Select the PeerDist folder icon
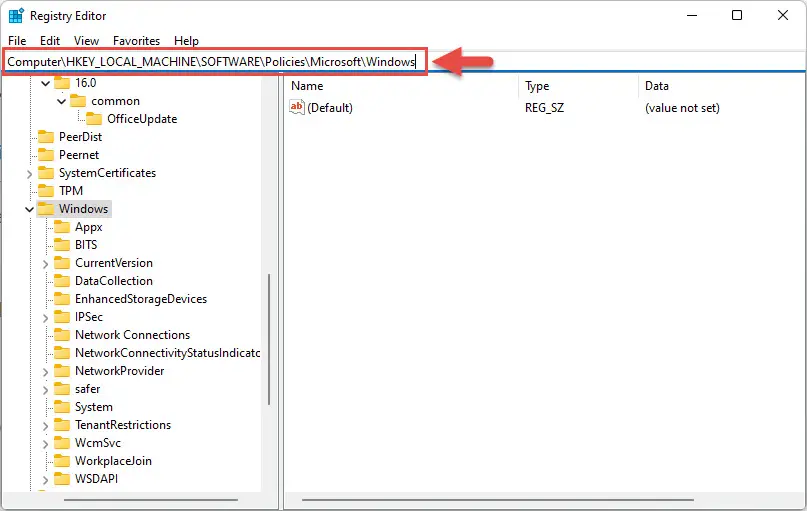 click(46, 136)
